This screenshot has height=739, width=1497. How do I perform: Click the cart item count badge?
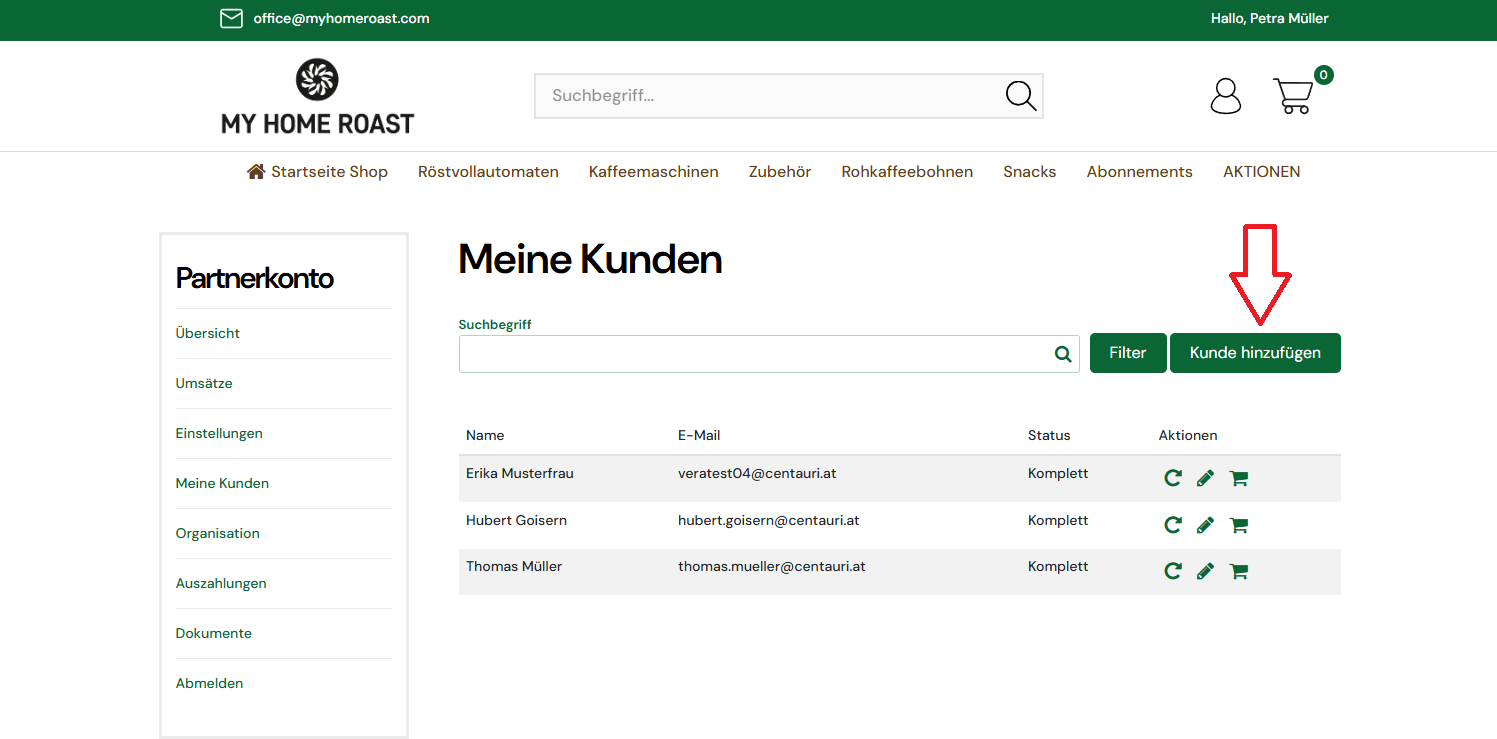point(1324,75)
